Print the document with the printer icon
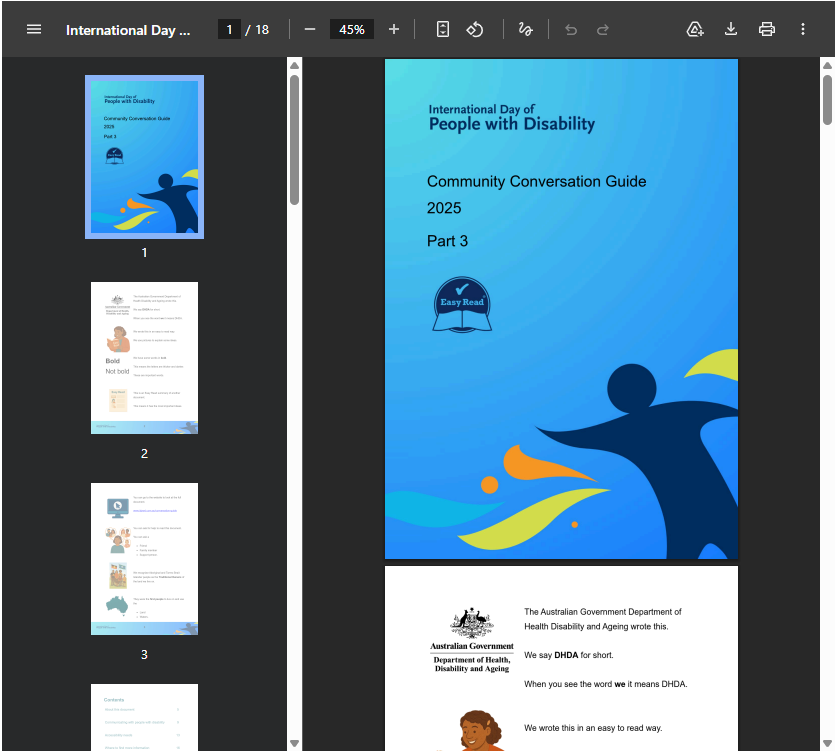The height and width of the screenshot is (751, 835). click(766, 29)
